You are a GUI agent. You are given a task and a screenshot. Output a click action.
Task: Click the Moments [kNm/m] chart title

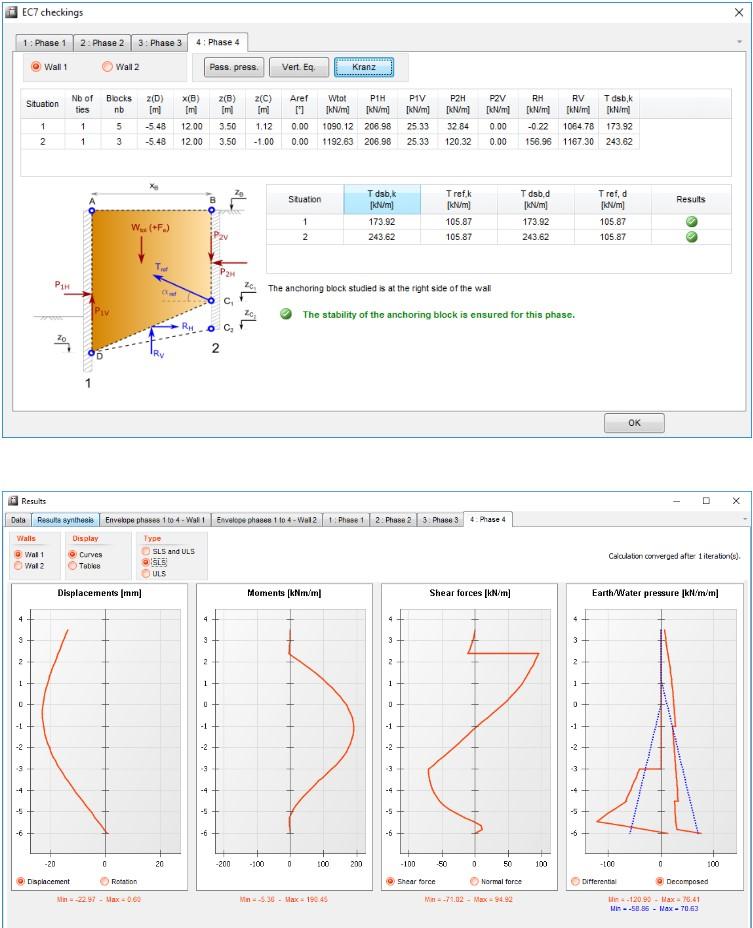pyautogui.click(x=284, y=592)
